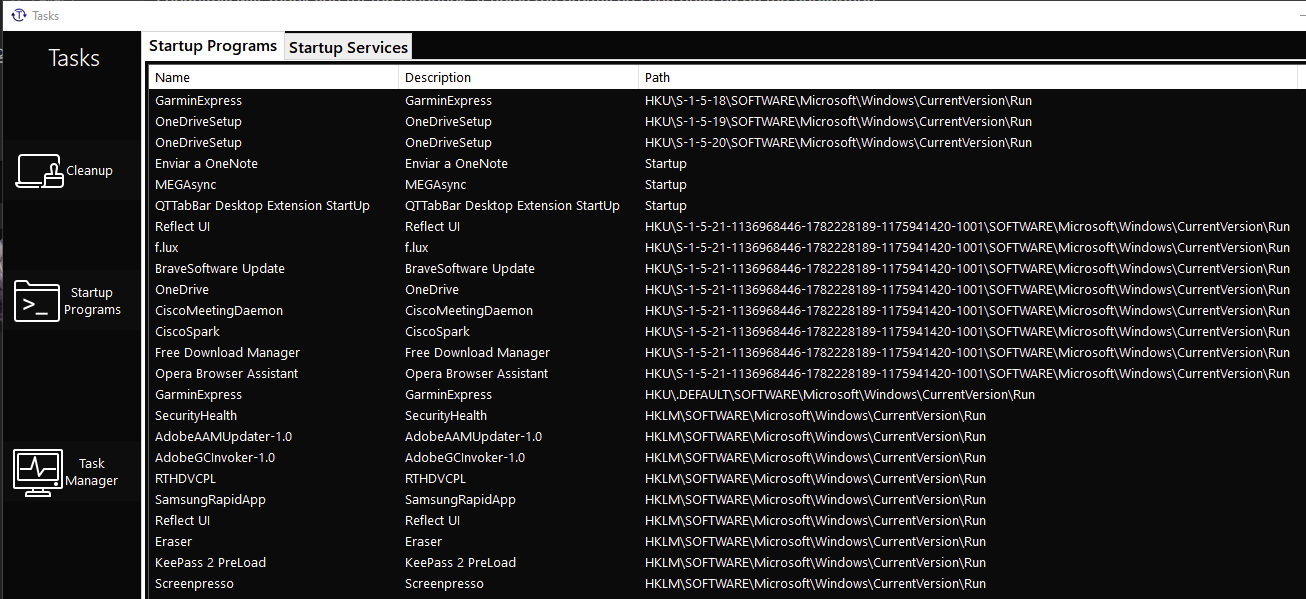Click the Task Manager monitor icon

click(38, 472)
